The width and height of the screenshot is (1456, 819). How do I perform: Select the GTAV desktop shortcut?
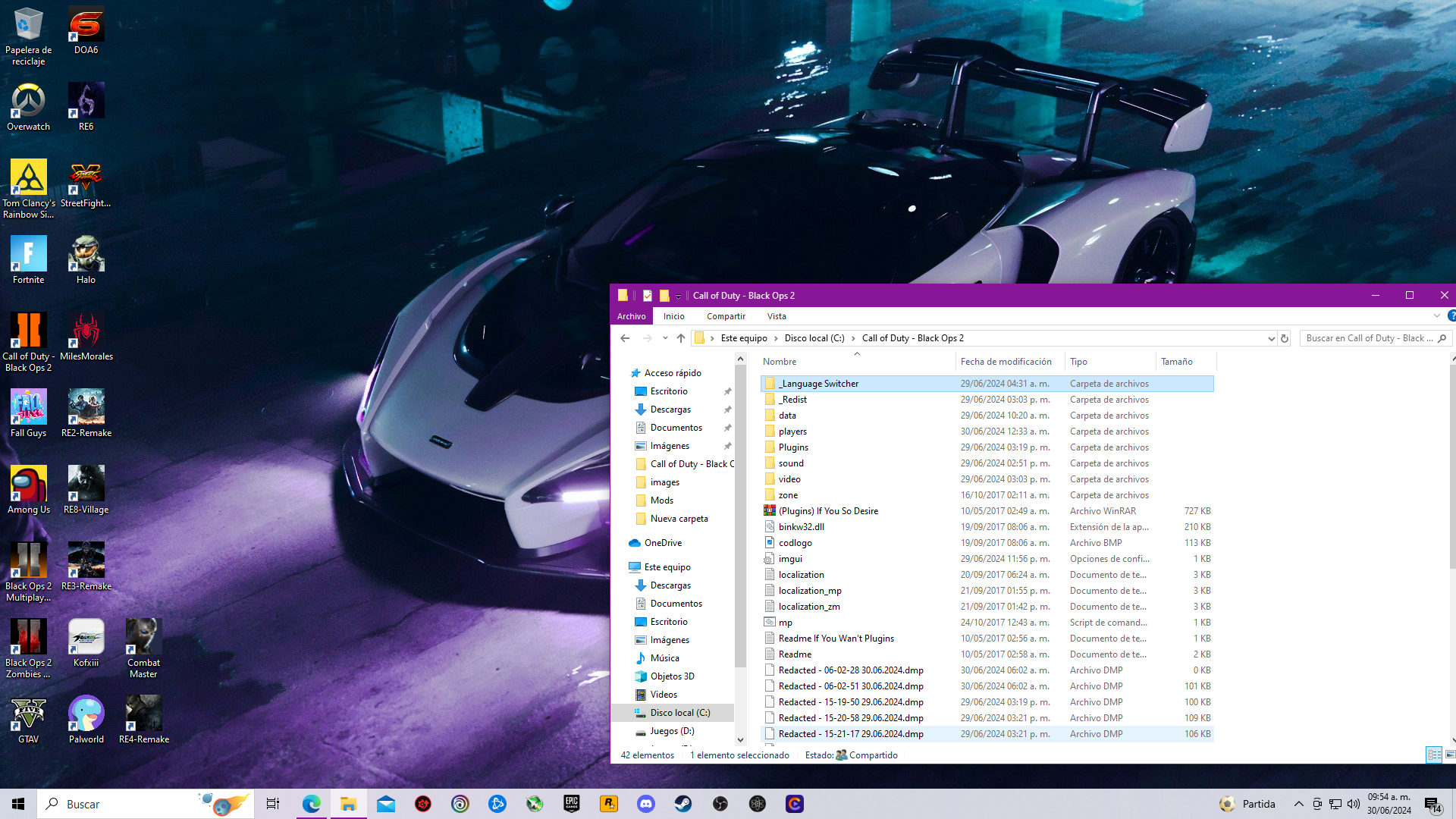pos(28,720)
